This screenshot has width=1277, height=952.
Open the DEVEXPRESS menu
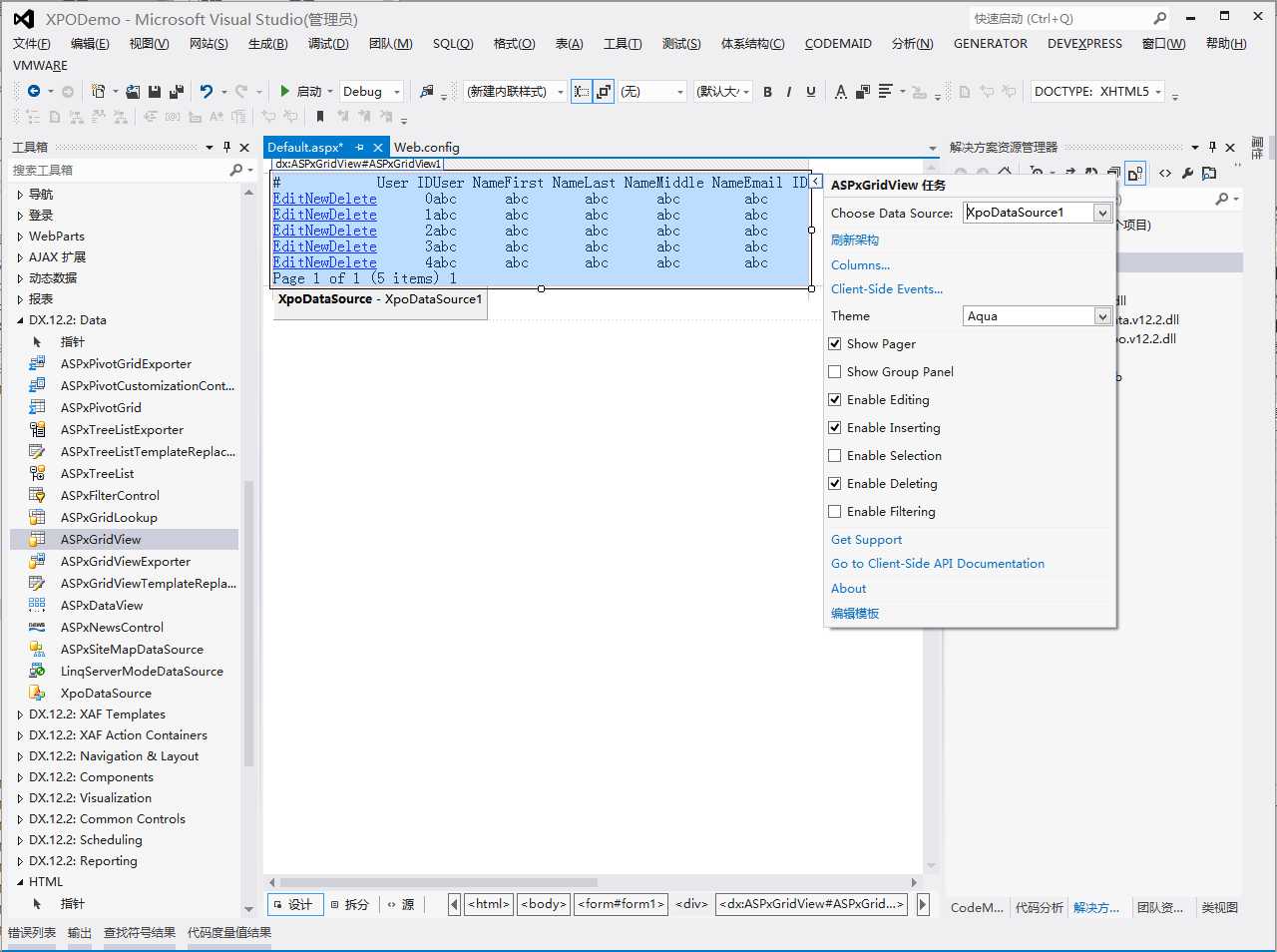pyautogui.click(x=1084, y=43)
